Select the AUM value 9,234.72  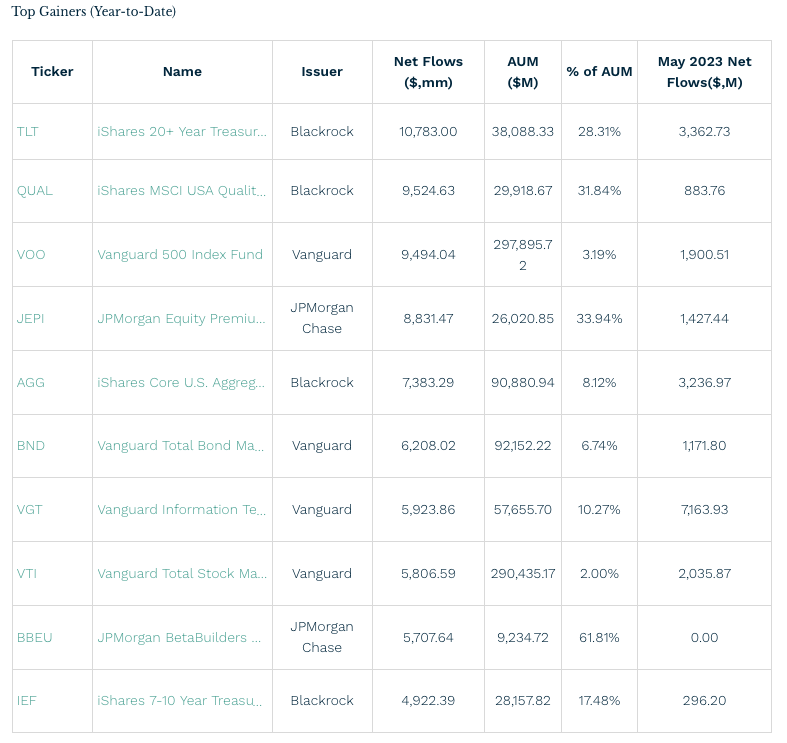tap(522, 638)
